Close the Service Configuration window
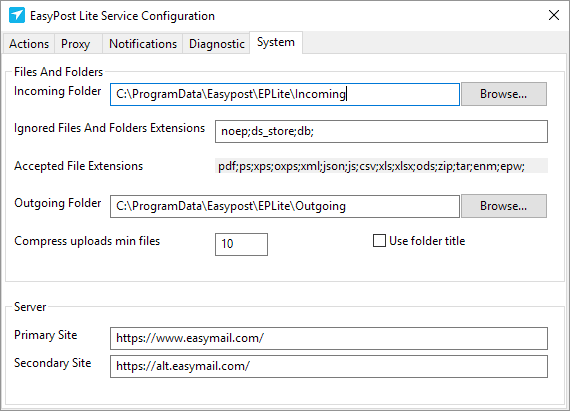 click(x=554, y=15)
